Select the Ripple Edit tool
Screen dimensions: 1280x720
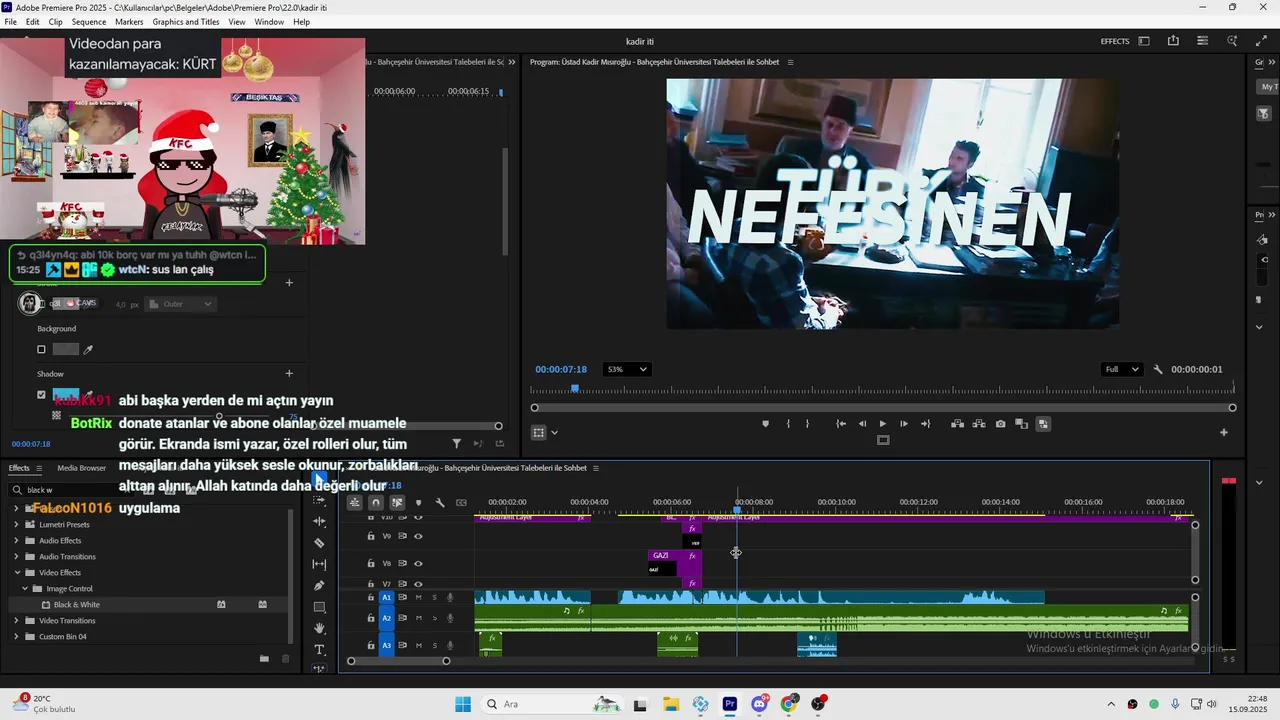point(320,521)
